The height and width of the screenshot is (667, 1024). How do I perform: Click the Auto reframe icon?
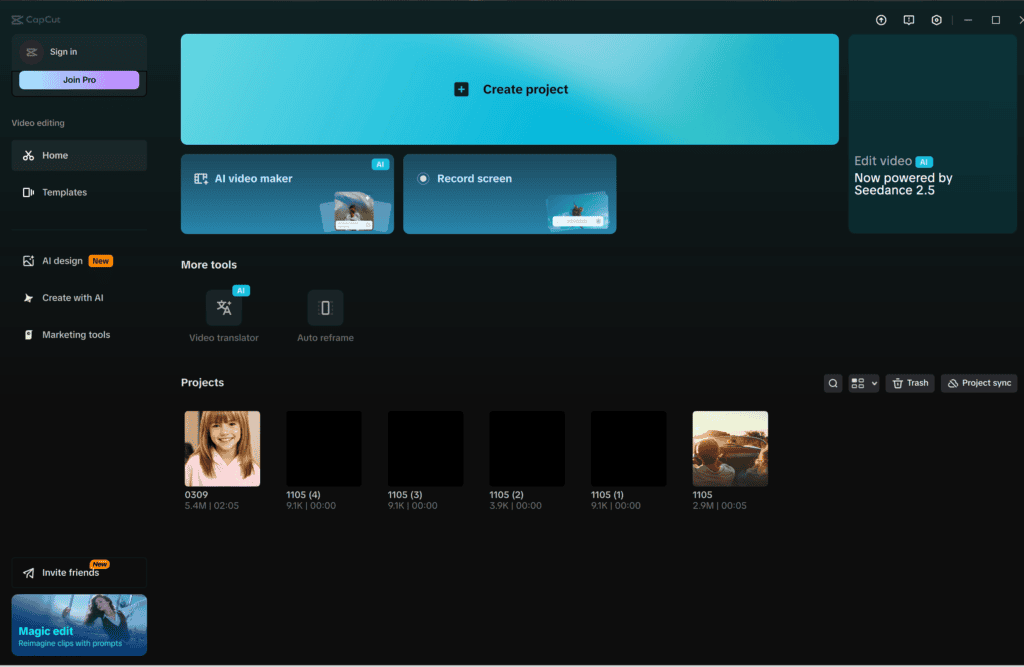[325, 308]
